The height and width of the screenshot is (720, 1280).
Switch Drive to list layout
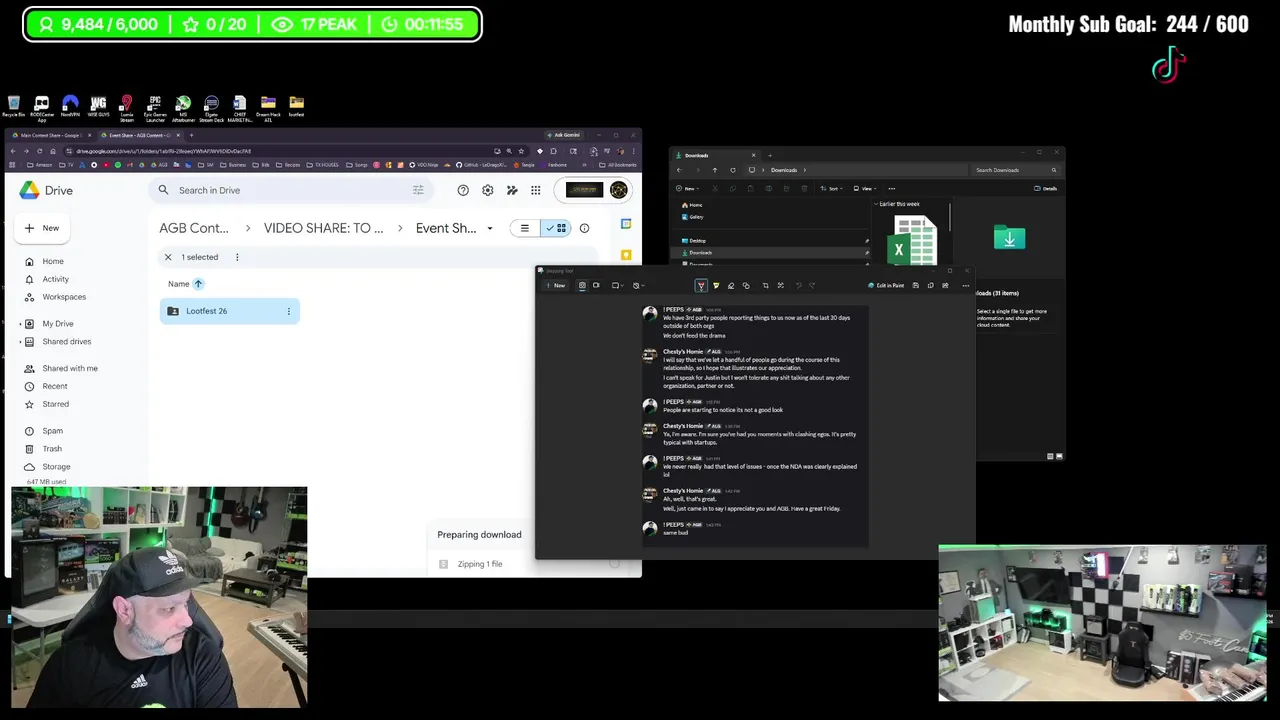[x=524, y=228]
